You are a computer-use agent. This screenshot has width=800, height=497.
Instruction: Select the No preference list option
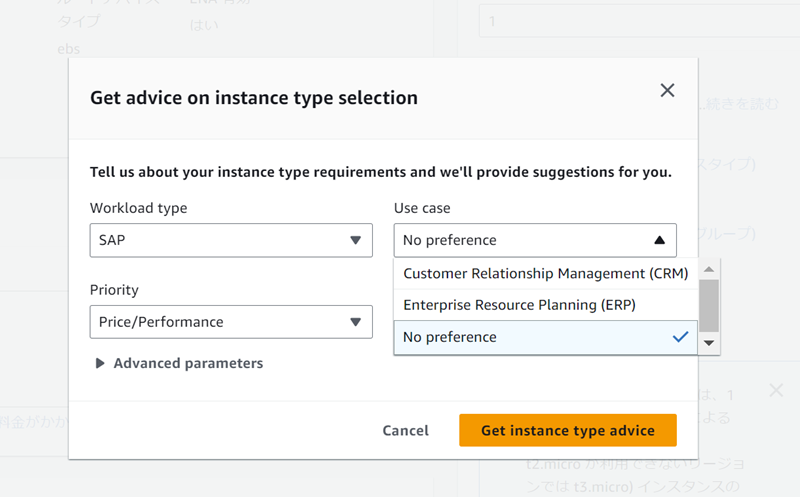[x=545, y=337]
